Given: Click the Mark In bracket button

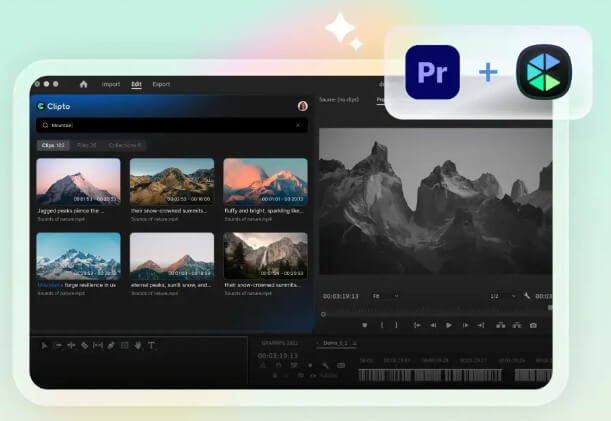Looking at the screenshot, I should click(382, 325).
